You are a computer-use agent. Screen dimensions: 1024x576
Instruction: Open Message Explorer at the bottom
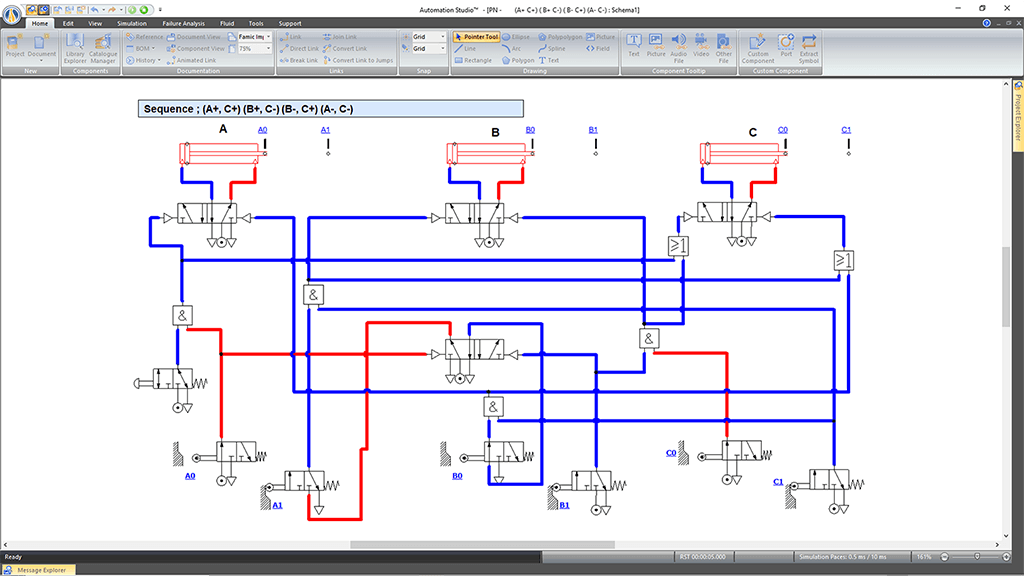point(40,570)
